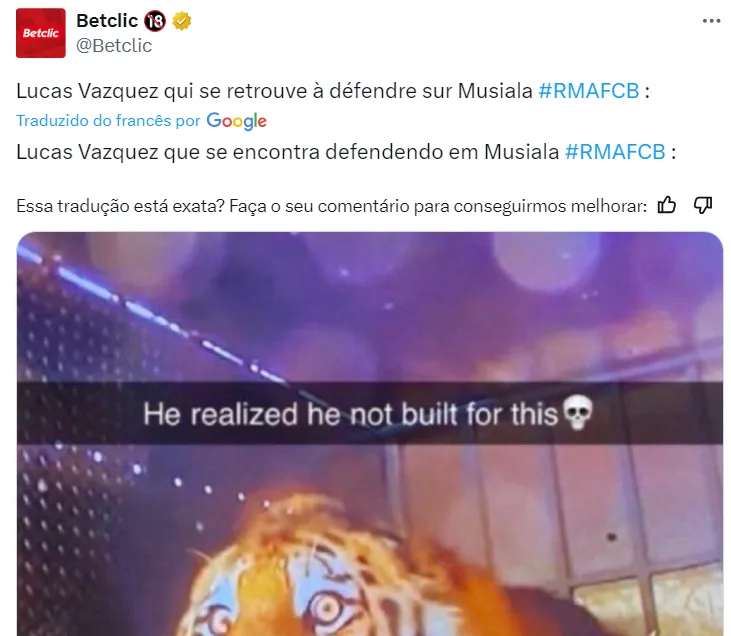Rate translation with thumbs down icon
Screen dimensions: 731x636
pyautogui.click(x=703, y=205)
